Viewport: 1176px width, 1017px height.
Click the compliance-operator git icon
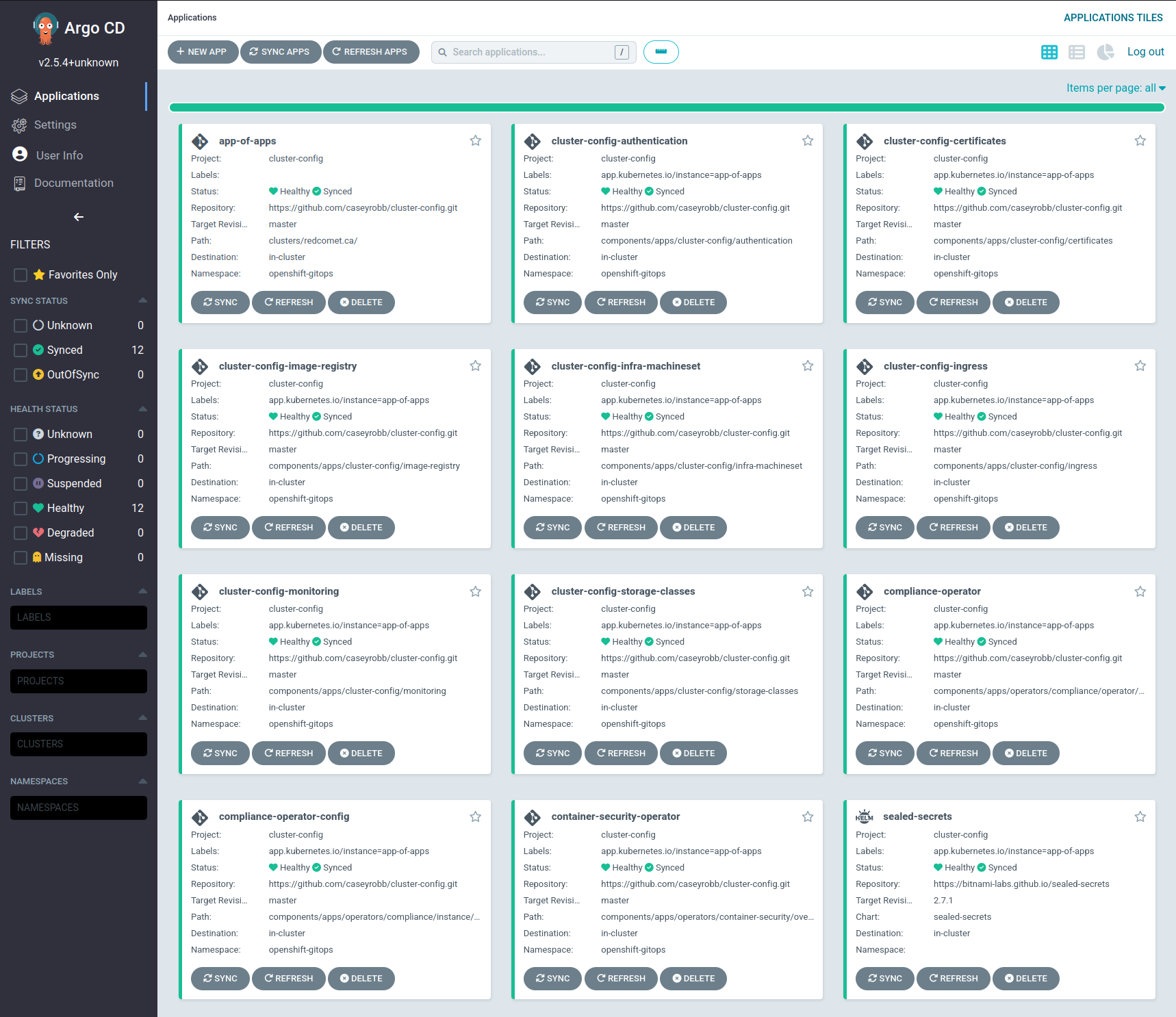pyautogui.click(x=865, y=591)
